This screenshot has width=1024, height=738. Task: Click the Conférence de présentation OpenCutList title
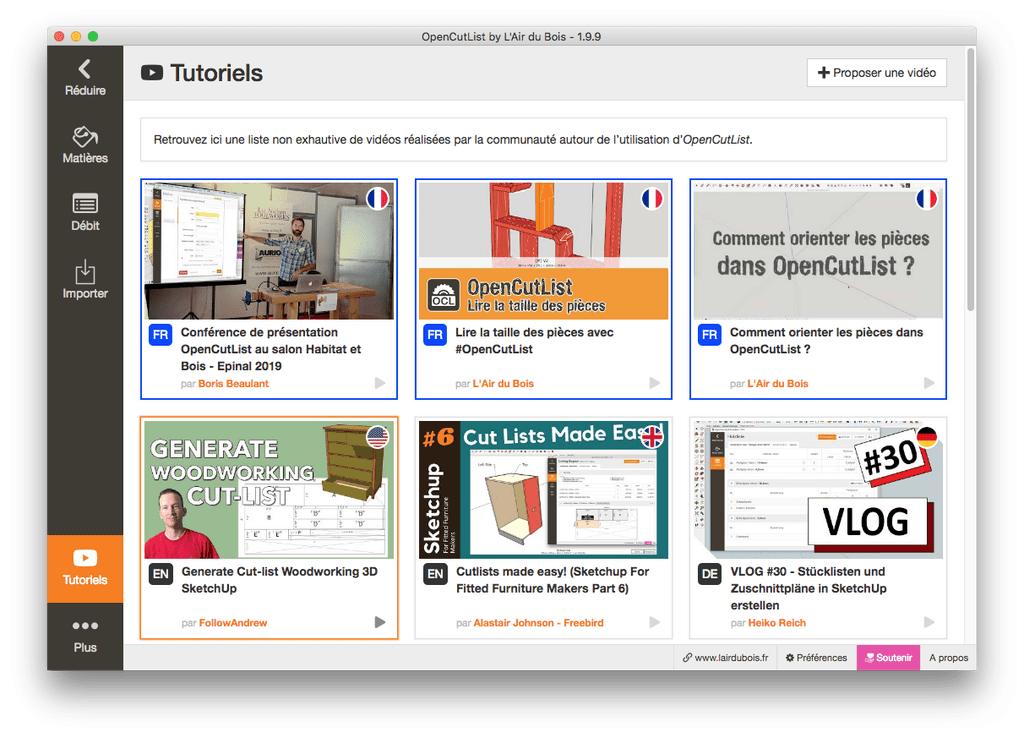[271, 349]
